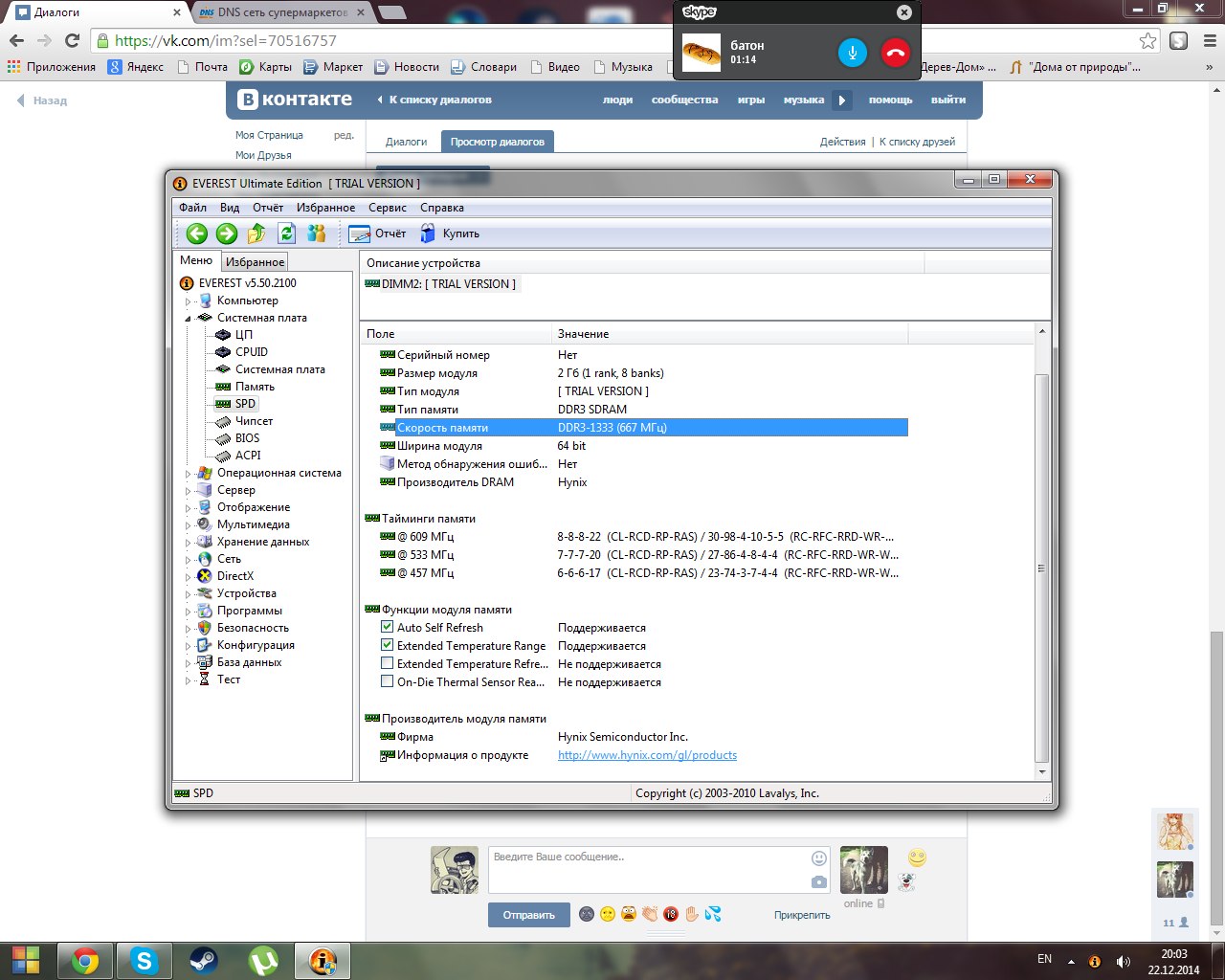Open Skype from the taskbar
This screenshot has width=1225, height=980.
coord(145,961)
